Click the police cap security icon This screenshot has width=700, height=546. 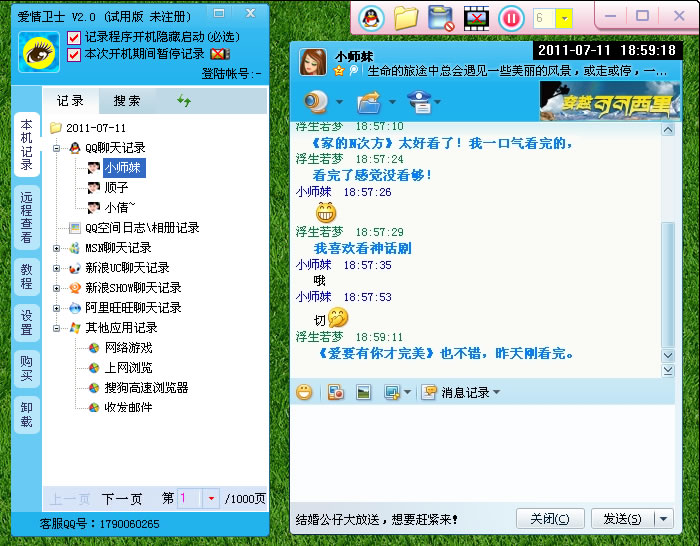[x=419, y=101]
